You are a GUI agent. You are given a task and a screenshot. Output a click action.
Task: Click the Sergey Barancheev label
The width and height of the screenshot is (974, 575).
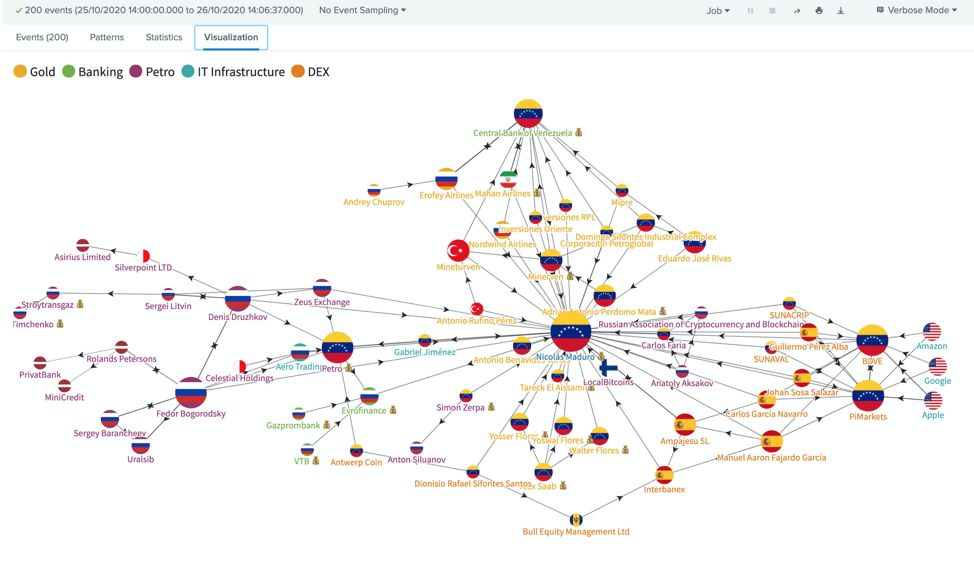(110, 433)
